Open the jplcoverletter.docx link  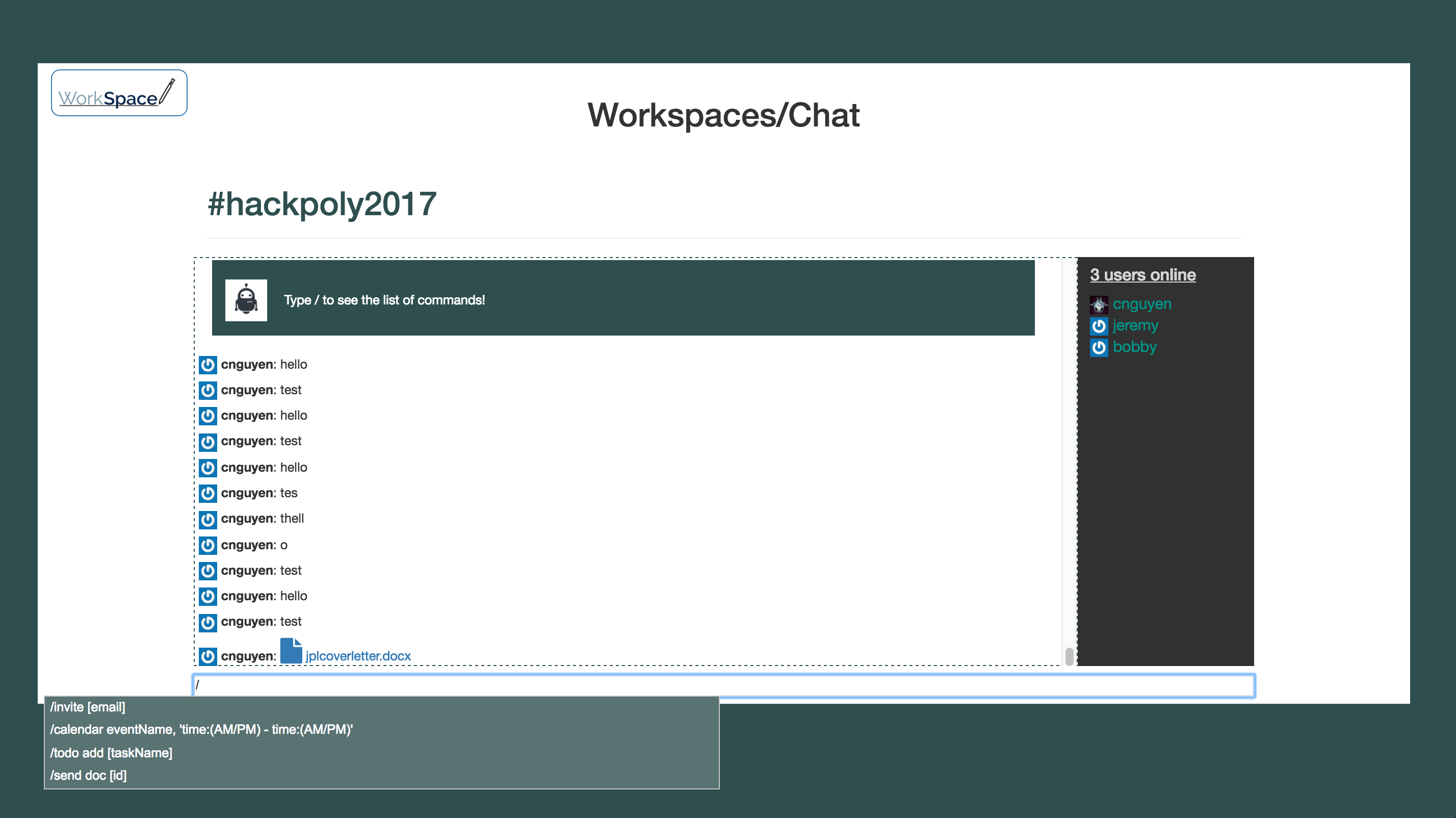(358, 656)
